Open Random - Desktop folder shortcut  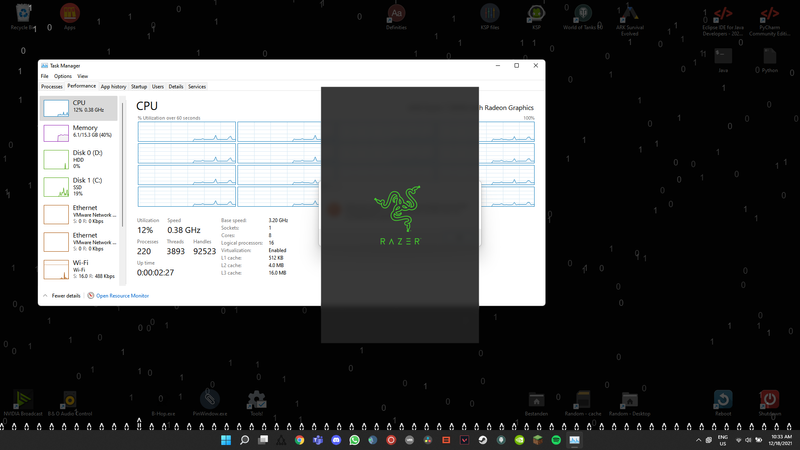(x=630, y=403)
